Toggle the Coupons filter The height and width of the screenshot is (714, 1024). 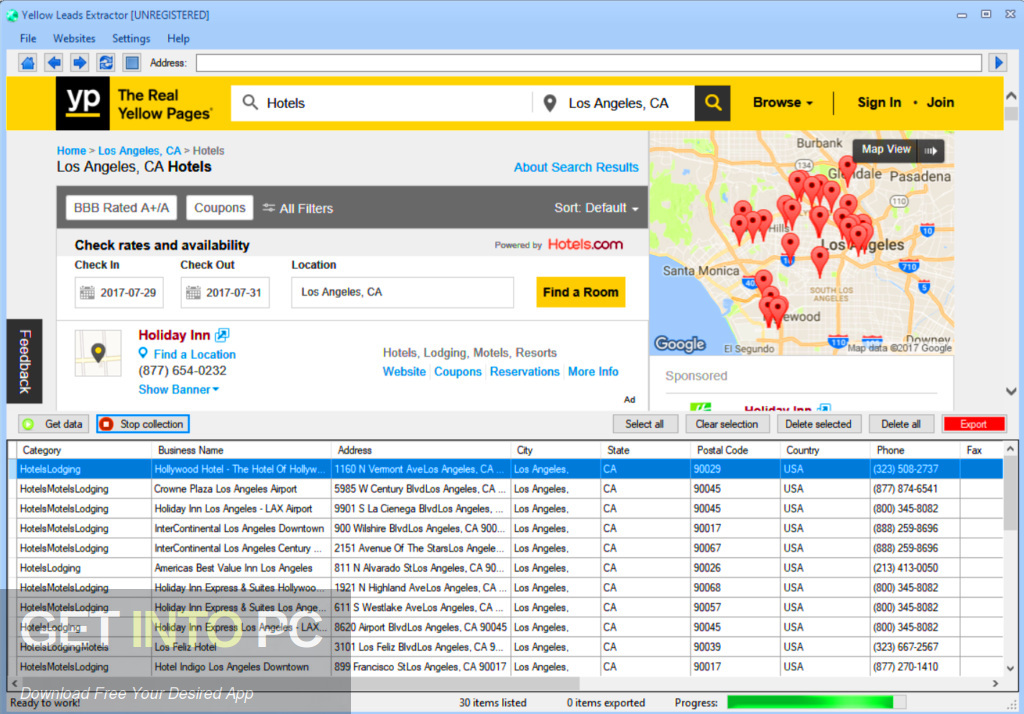tap(219, 208)
